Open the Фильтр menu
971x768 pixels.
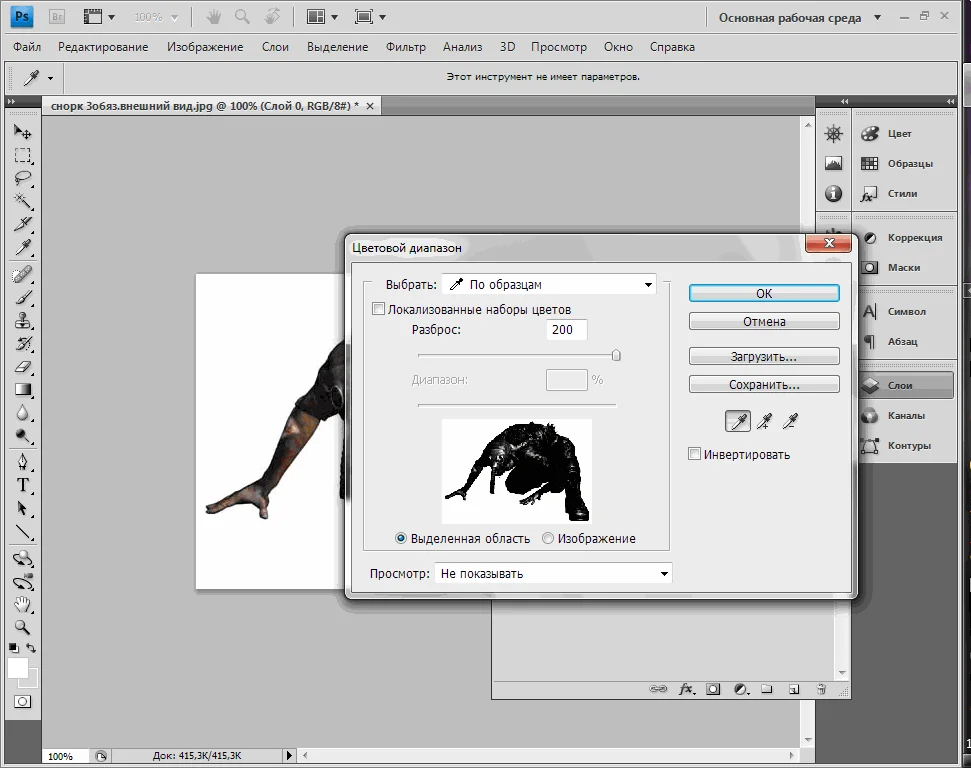point(405,47)
